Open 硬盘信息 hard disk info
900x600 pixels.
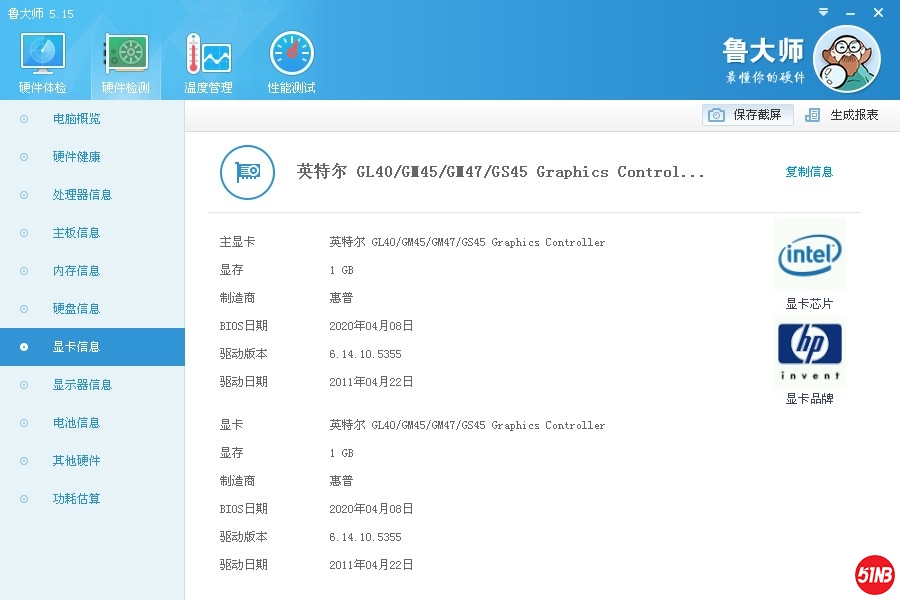76,309
